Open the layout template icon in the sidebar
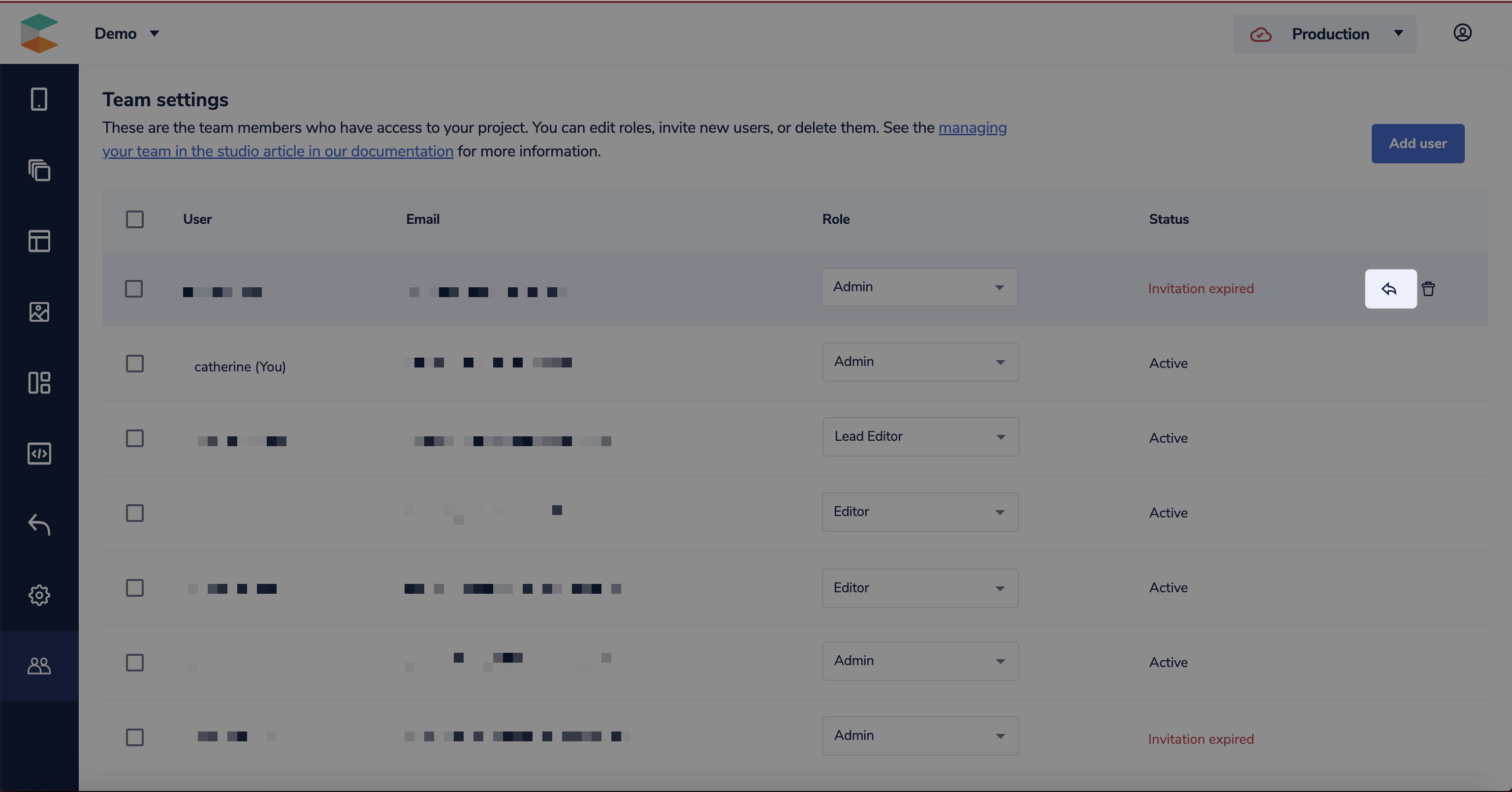Viewport: 1512px width, 792px height. click(x=39, y=241)
